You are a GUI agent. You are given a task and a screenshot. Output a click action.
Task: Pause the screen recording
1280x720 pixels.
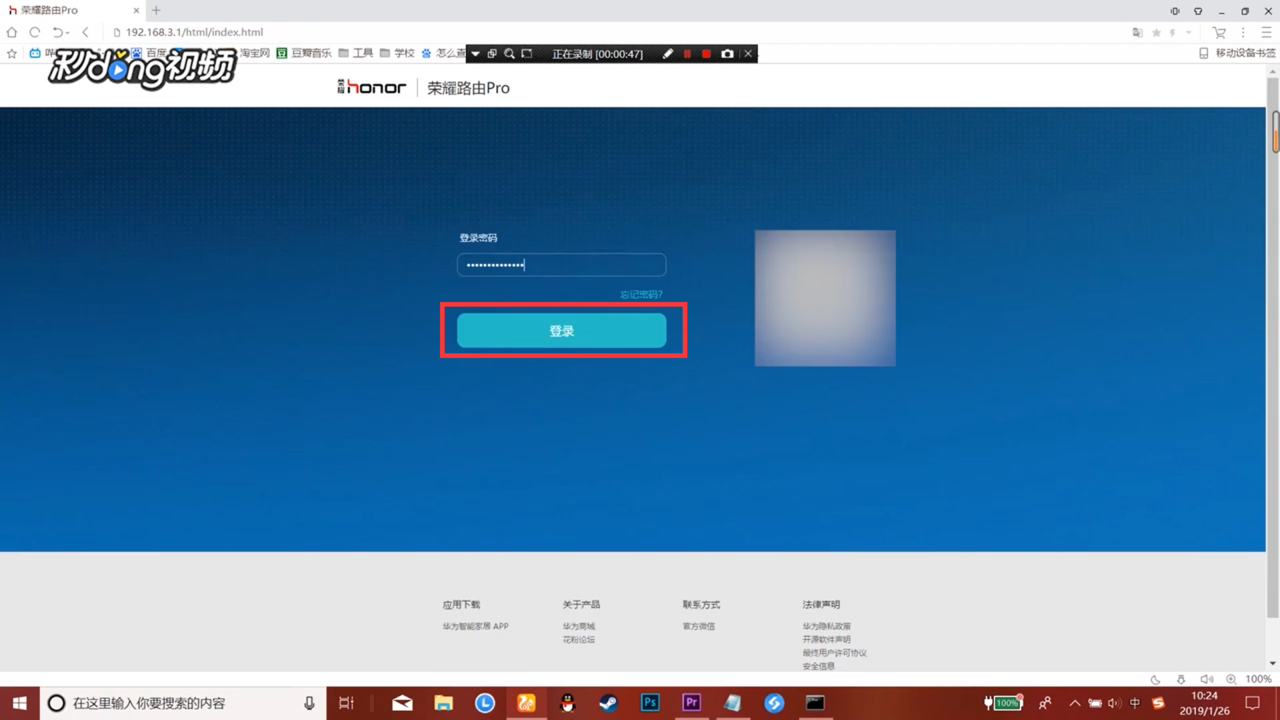687,53
